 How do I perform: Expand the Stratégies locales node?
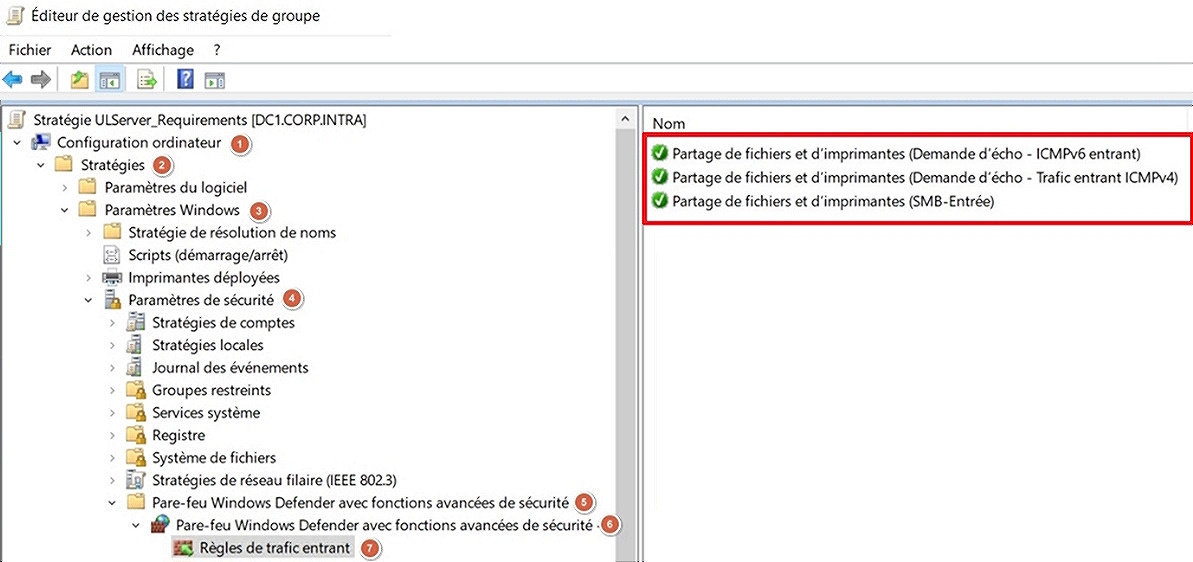[x=113, y=345]
